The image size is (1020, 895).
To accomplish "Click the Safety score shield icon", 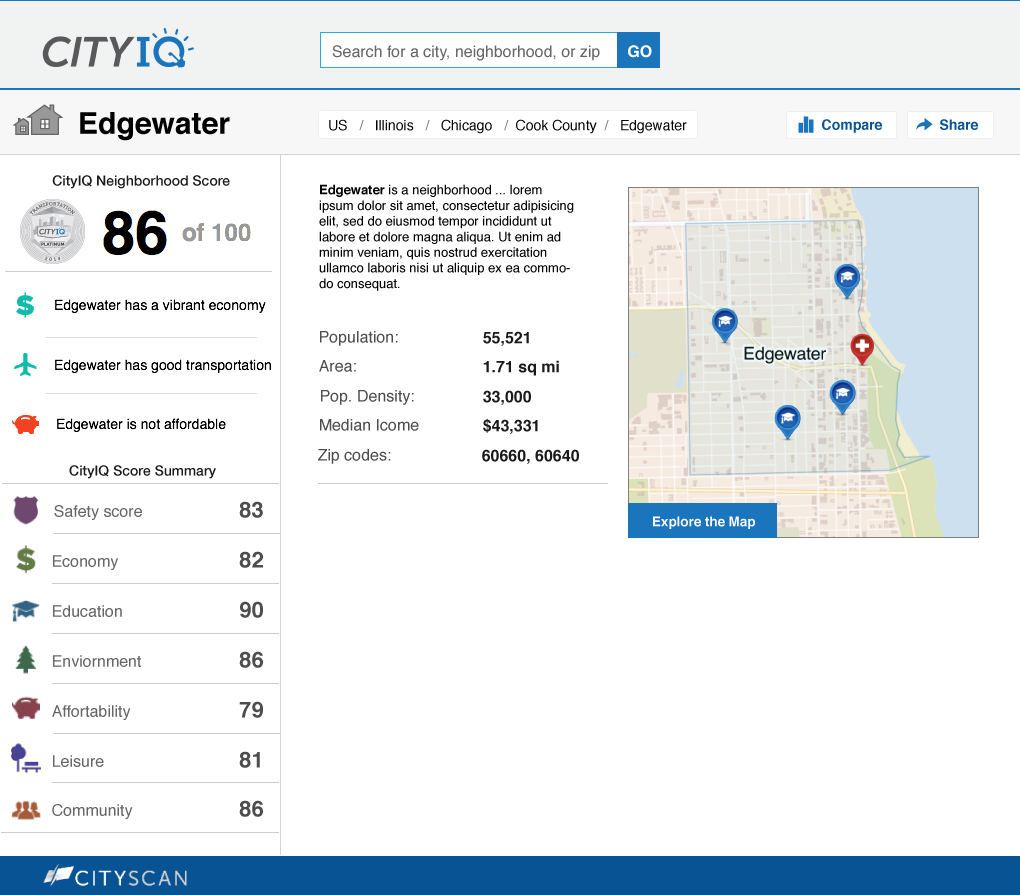I will (x=26, y=510).
